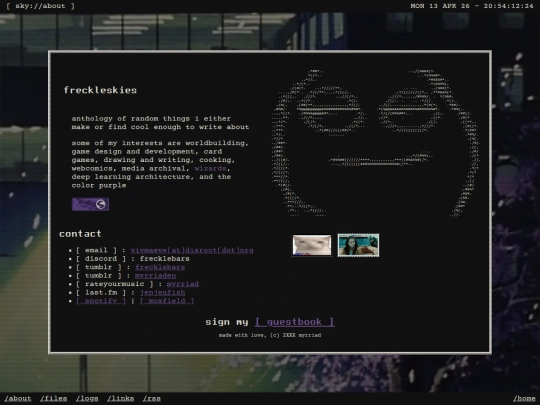This screenshot has height=405, width=540.
Task: Click the '[ last.fm ]' label
Action: (101, 292)
